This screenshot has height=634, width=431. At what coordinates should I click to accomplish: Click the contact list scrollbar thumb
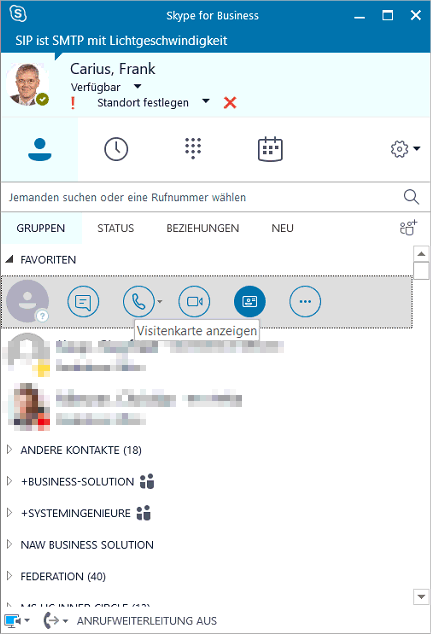click(421, 271)
